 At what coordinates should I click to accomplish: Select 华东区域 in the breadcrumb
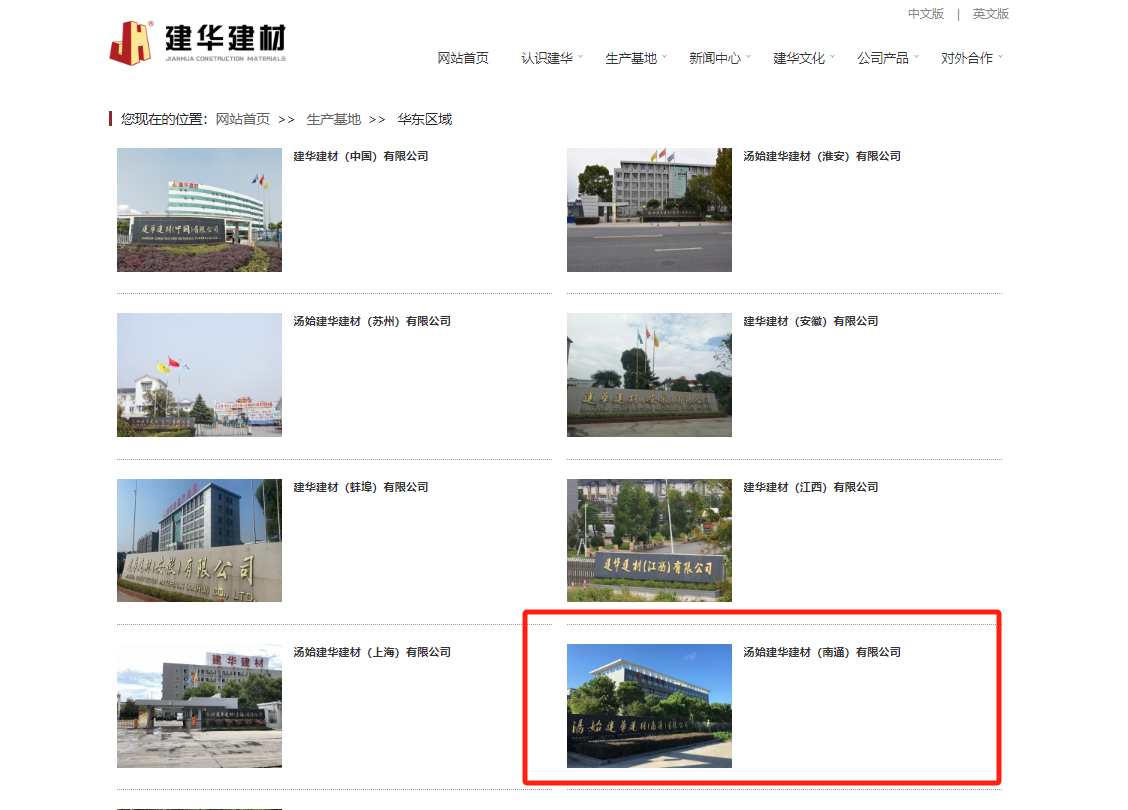click(424, 119)
